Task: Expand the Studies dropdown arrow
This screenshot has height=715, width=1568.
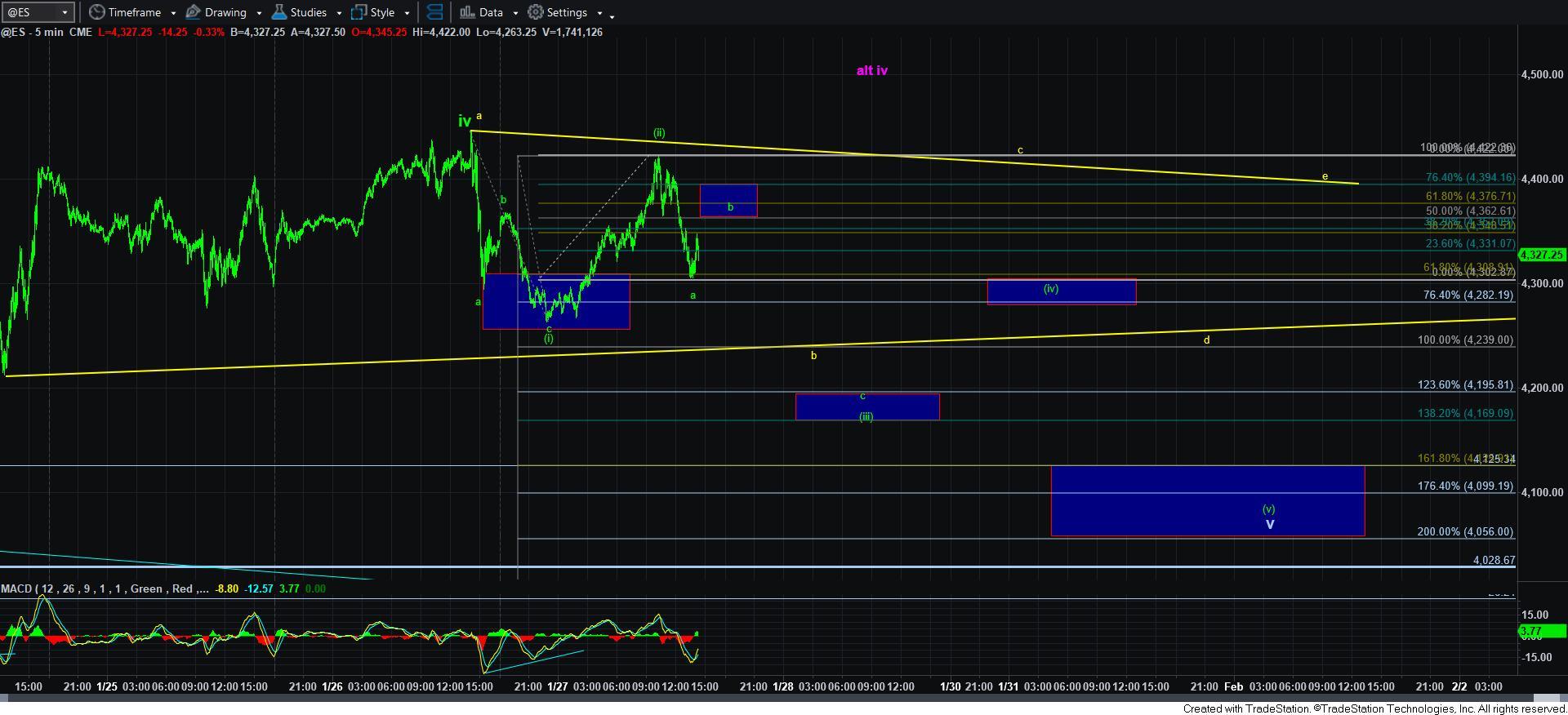Action: click(339, 13)
